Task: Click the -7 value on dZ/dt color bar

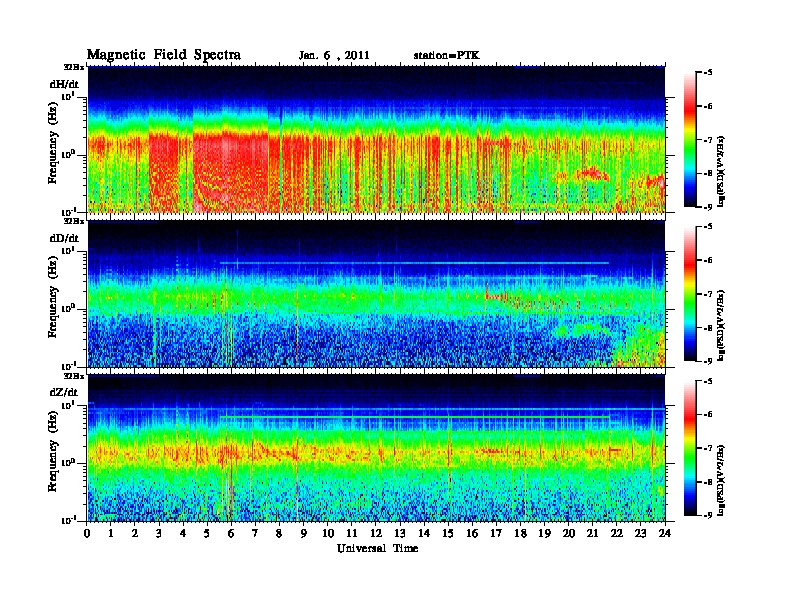Action: (708, 448)
